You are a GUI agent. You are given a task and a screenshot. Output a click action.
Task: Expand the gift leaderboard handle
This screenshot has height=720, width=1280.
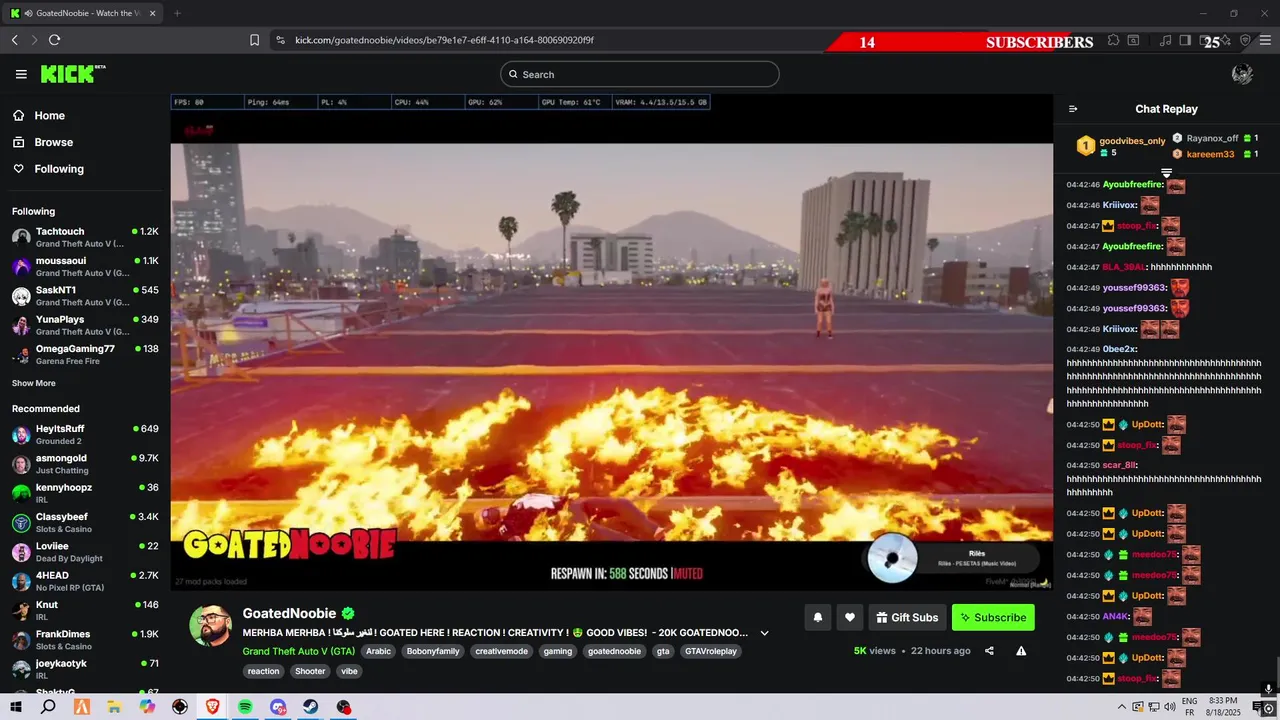[x=1166, y=173]
